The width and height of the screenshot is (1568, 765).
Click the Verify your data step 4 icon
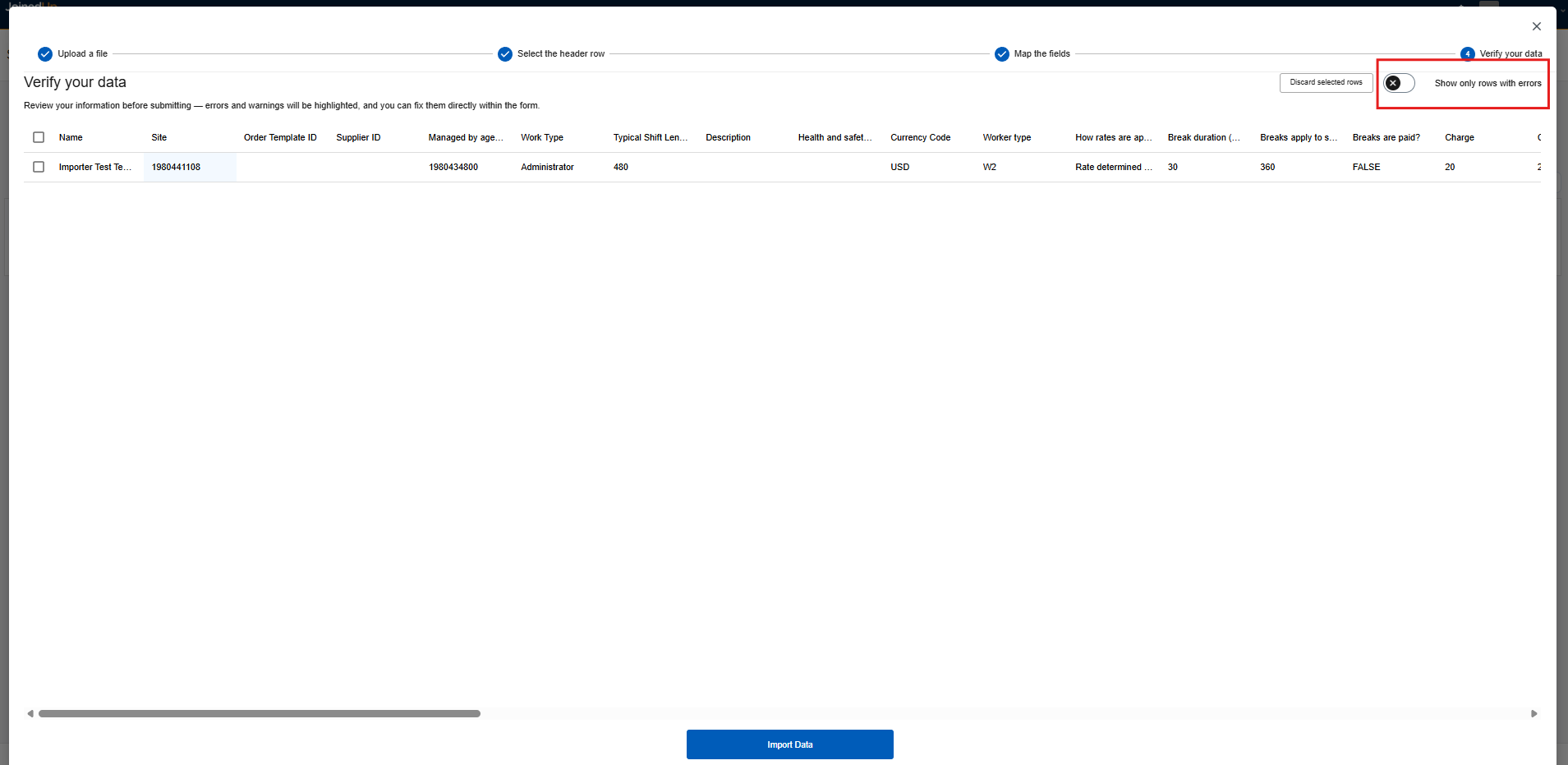(x=1468, y=54)
